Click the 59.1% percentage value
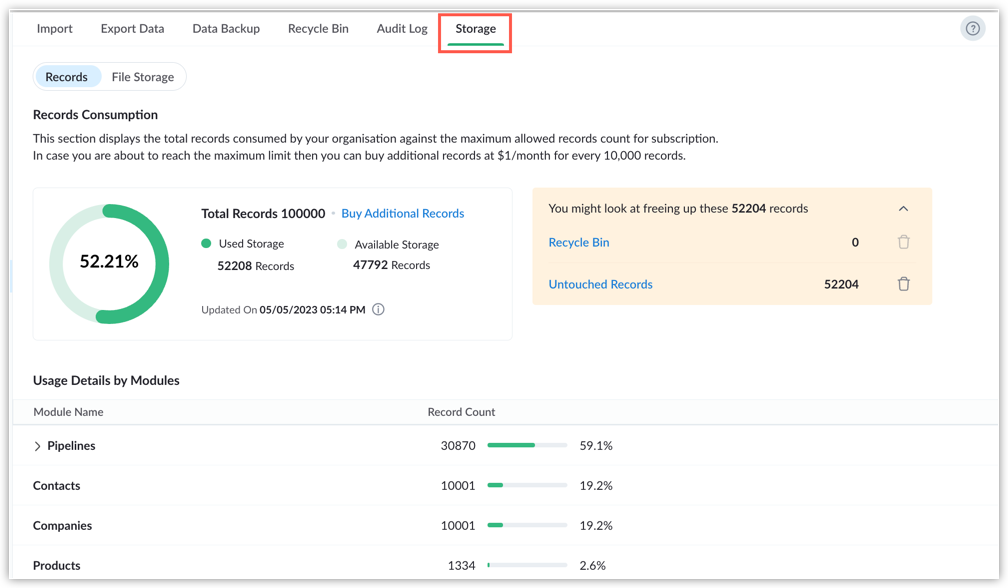1008x588 pixels. point(596,446)
